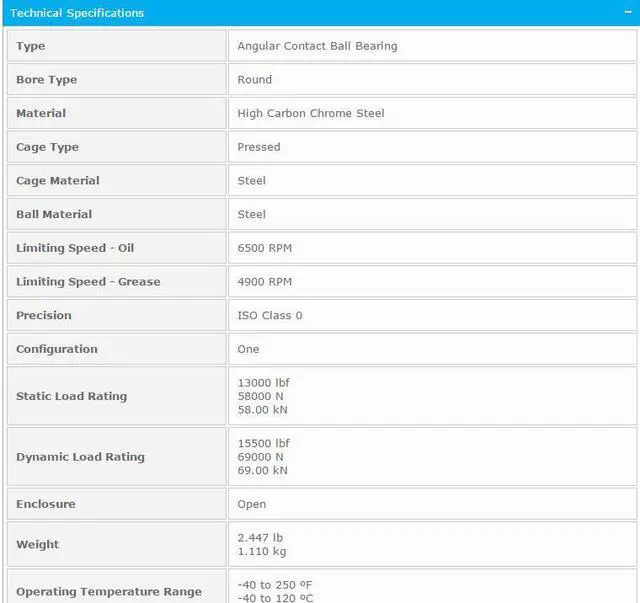The width and height of the screenshot is (640, 603).
Task: Collapse the Technical Specifications panel using minus icon
Action: tap(624, 13)
